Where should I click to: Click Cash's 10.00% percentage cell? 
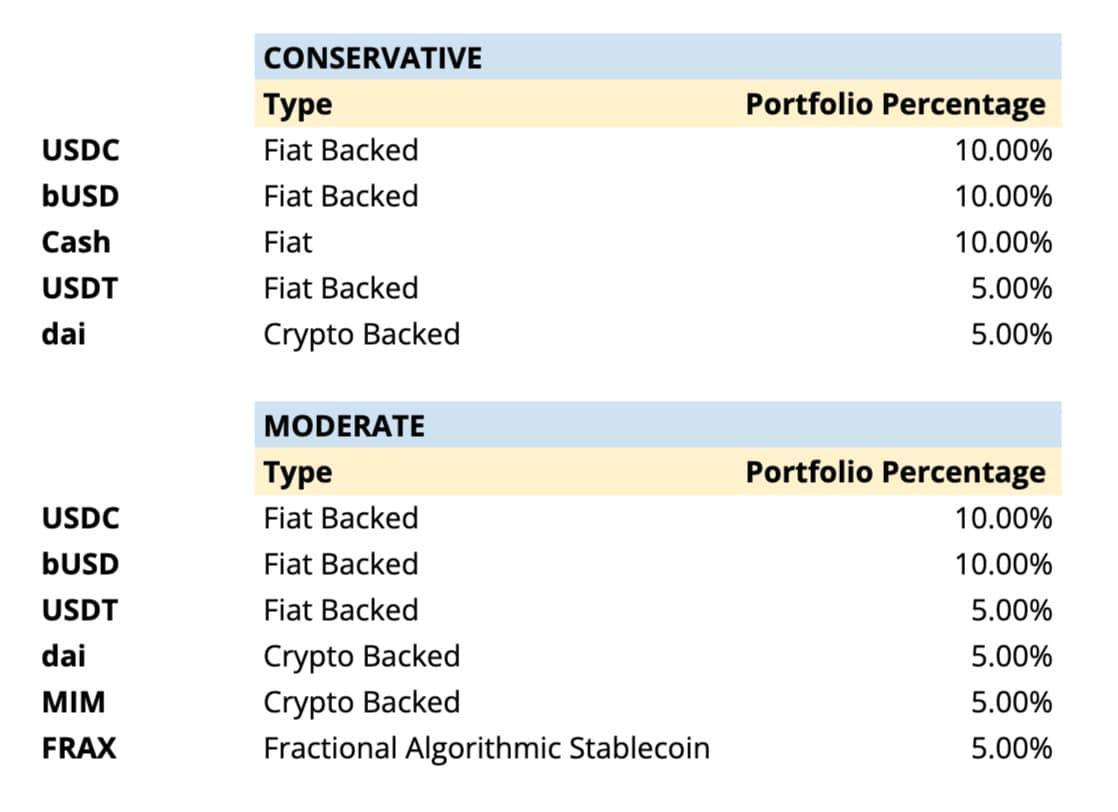coord(1004,242)
